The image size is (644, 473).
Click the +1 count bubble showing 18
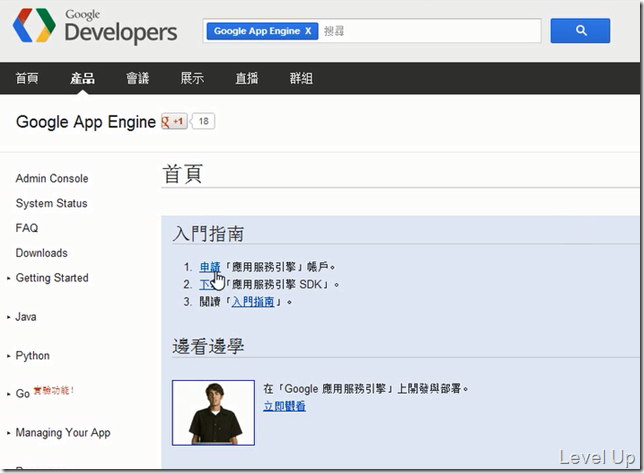point(203,121)
